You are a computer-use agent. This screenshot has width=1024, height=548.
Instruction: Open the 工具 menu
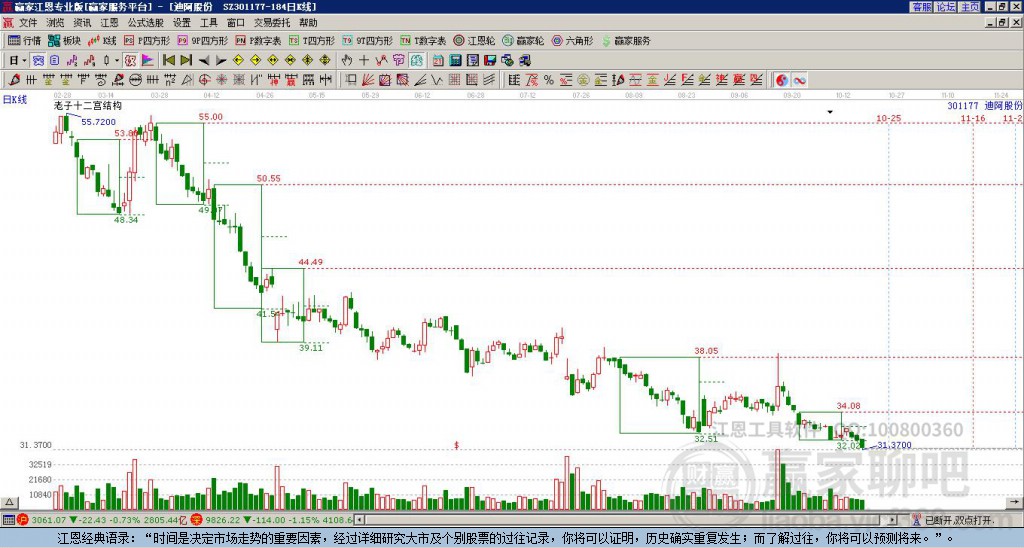click(x=209, y=23)
